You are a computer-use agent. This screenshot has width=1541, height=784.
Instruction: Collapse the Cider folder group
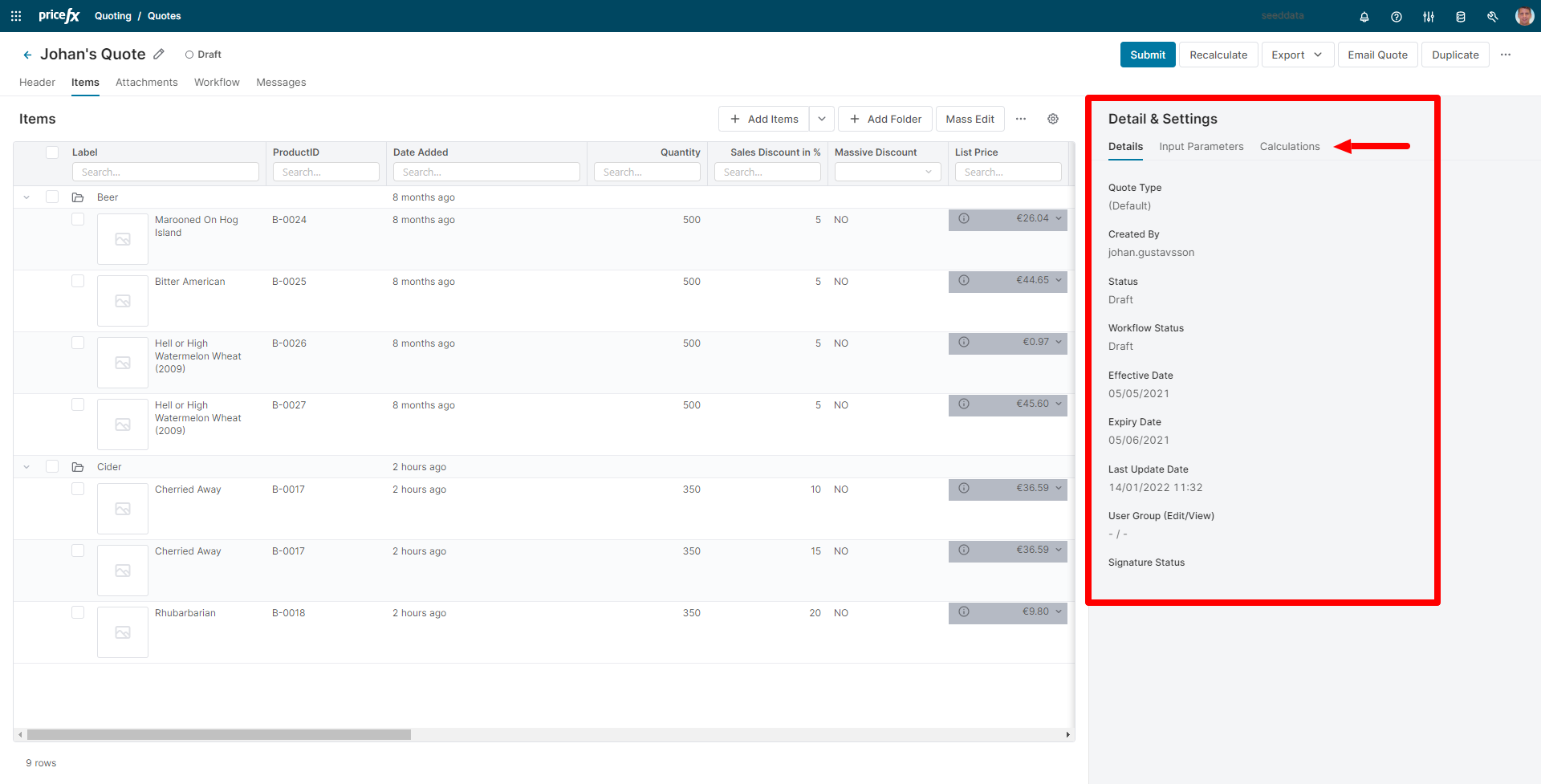coord(26,467)
